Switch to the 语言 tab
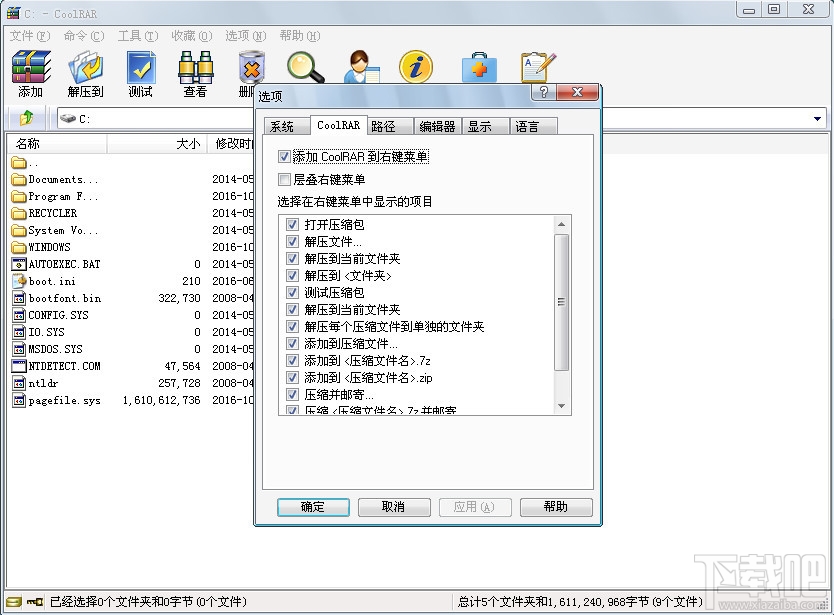Viewport: 834px width, 615px height. point(531,126)
